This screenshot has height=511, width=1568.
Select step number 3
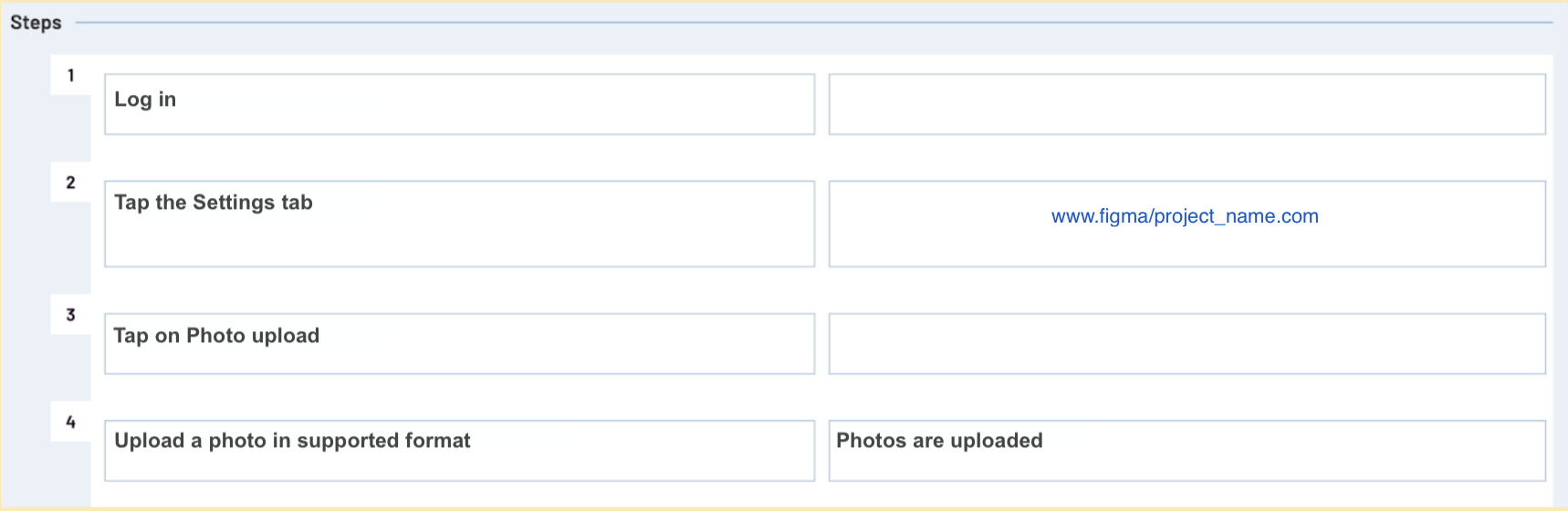(x=70, y=315)
